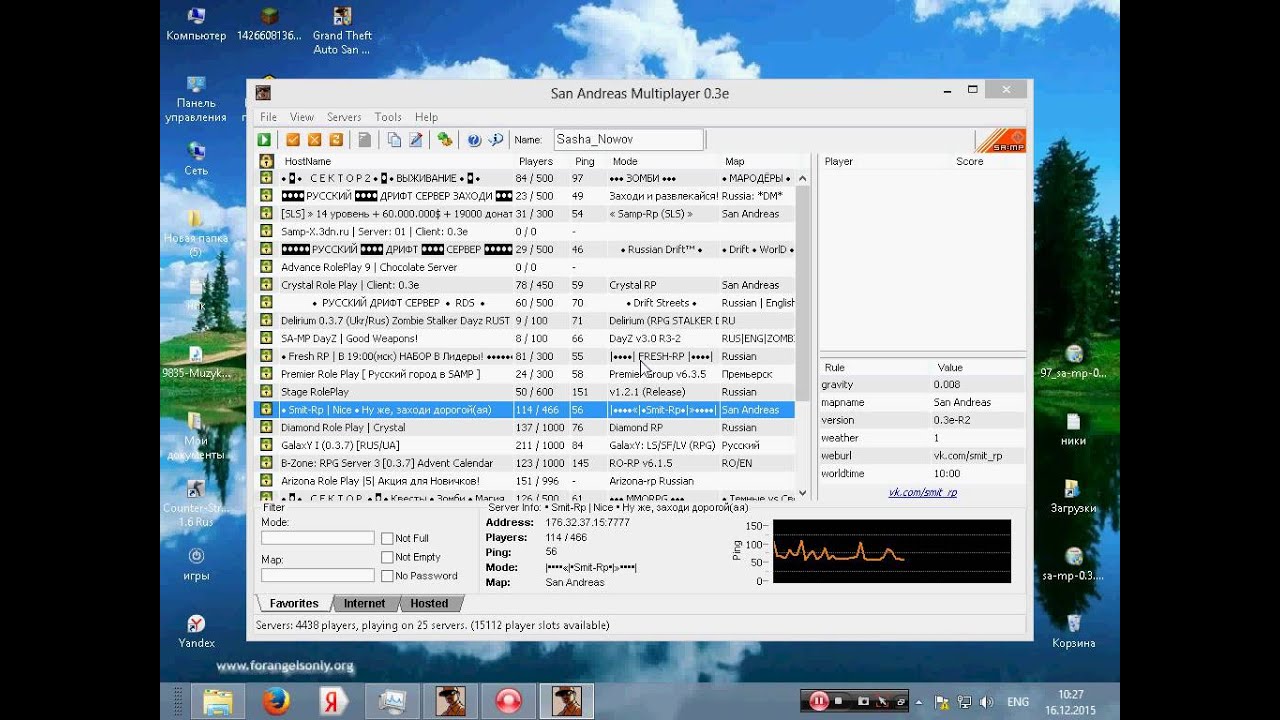Open File Explorer from the taskbar

[x=218, y=702]
